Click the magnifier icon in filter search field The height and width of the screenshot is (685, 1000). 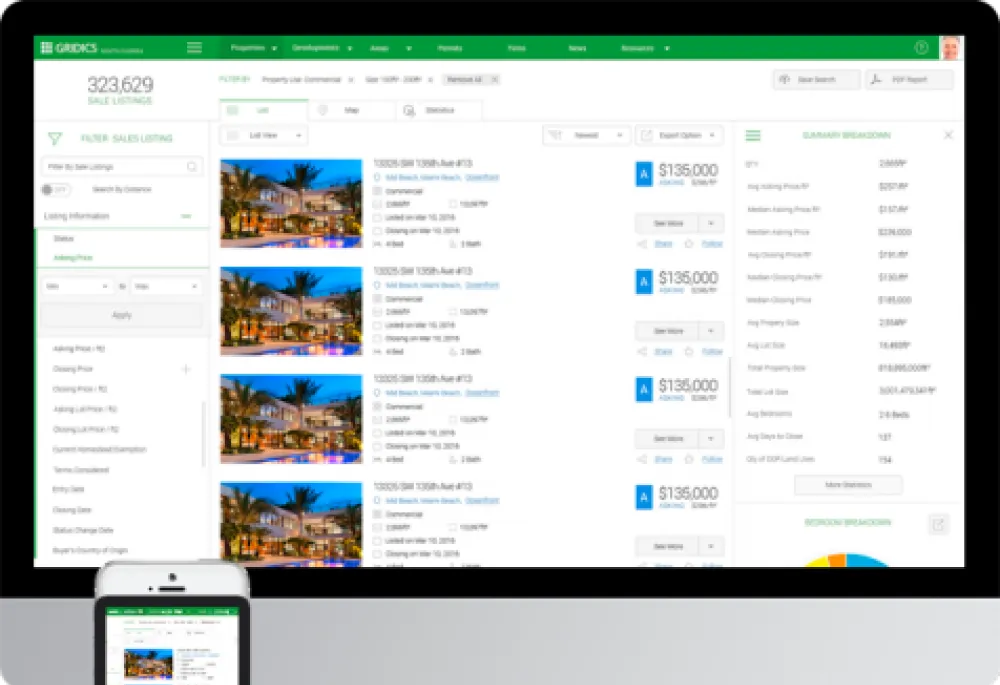point(192,166)
